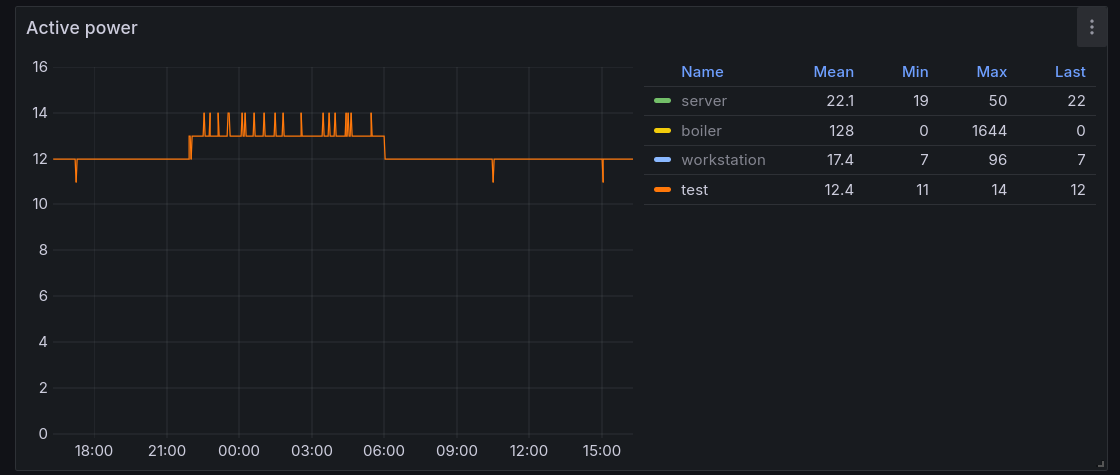Click the orange test series color marker

coord(662,190)
